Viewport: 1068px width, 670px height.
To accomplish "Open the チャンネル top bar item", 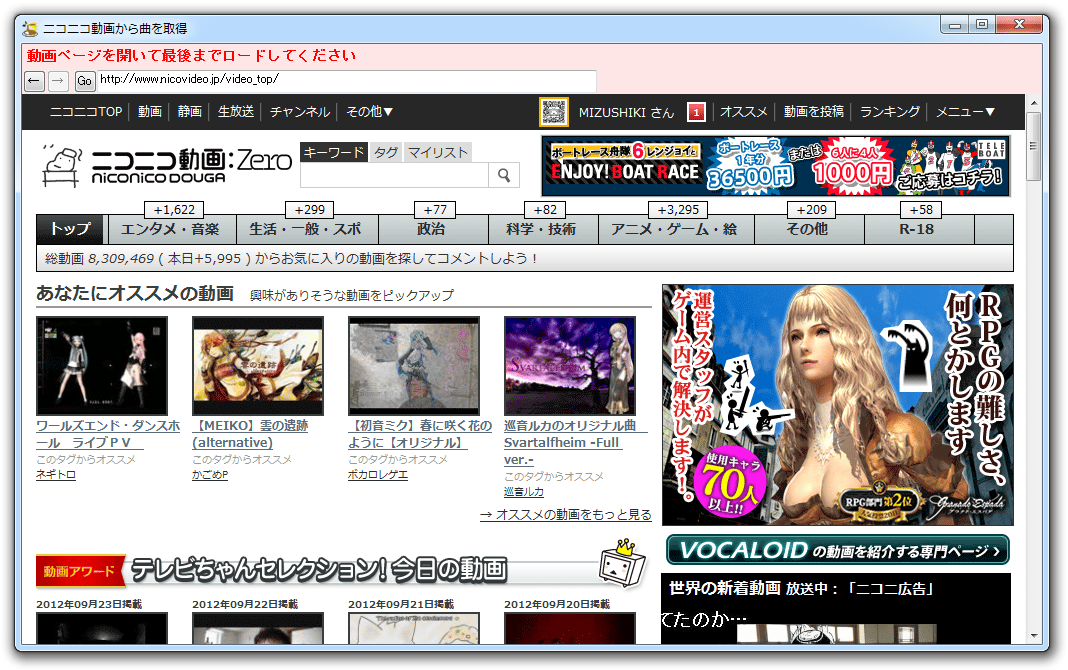I will [300, 112].
